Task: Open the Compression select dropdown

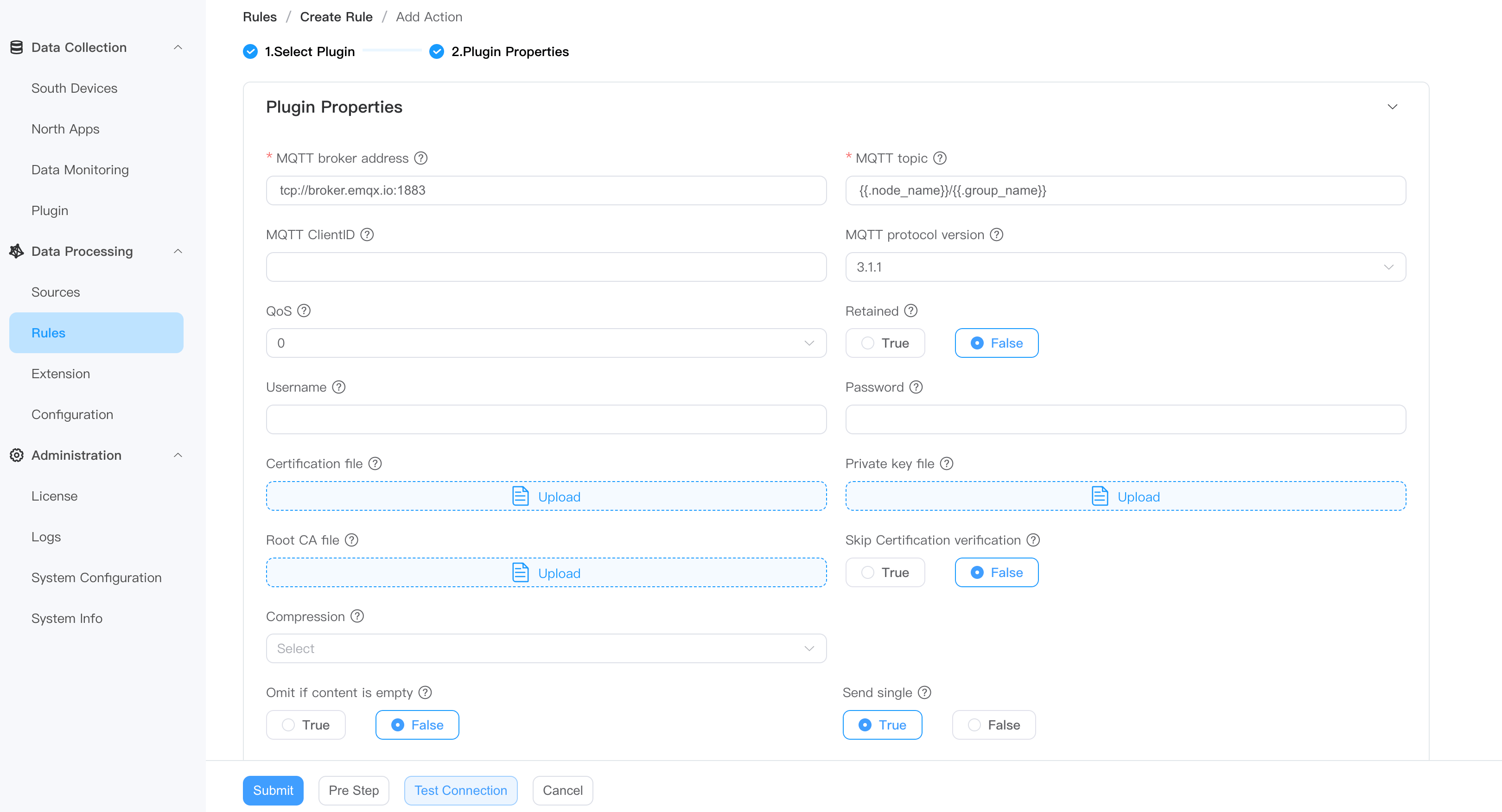Action: tap(546, 648)
